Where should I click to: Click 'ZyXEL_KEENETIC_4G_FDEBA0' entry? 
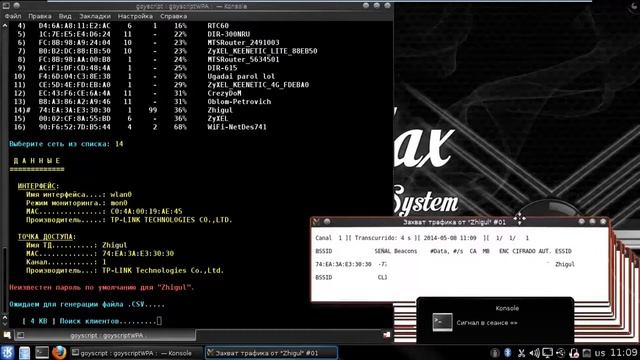[258, 85]
